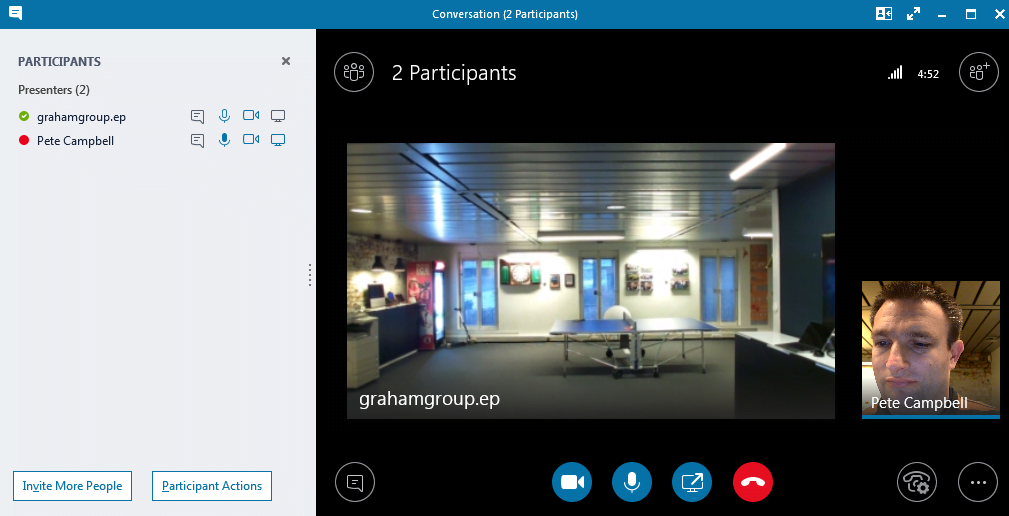Click screen share icon for Pete Campbell
This screenshot has height=516, width=1009.
point(278,140)
